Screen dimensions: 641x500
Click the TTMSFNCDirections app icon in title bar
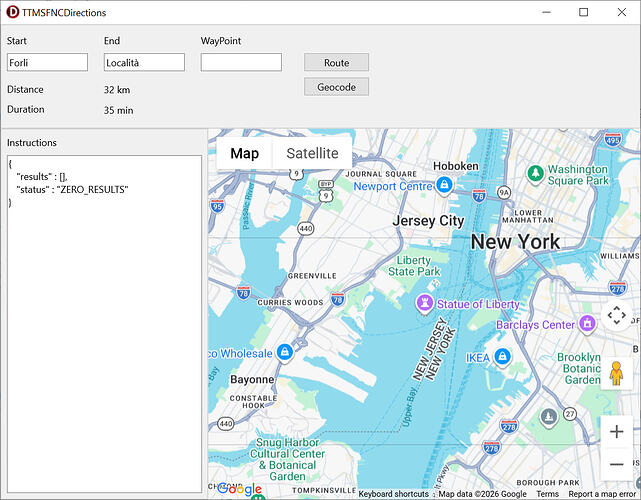coord(13,12)
